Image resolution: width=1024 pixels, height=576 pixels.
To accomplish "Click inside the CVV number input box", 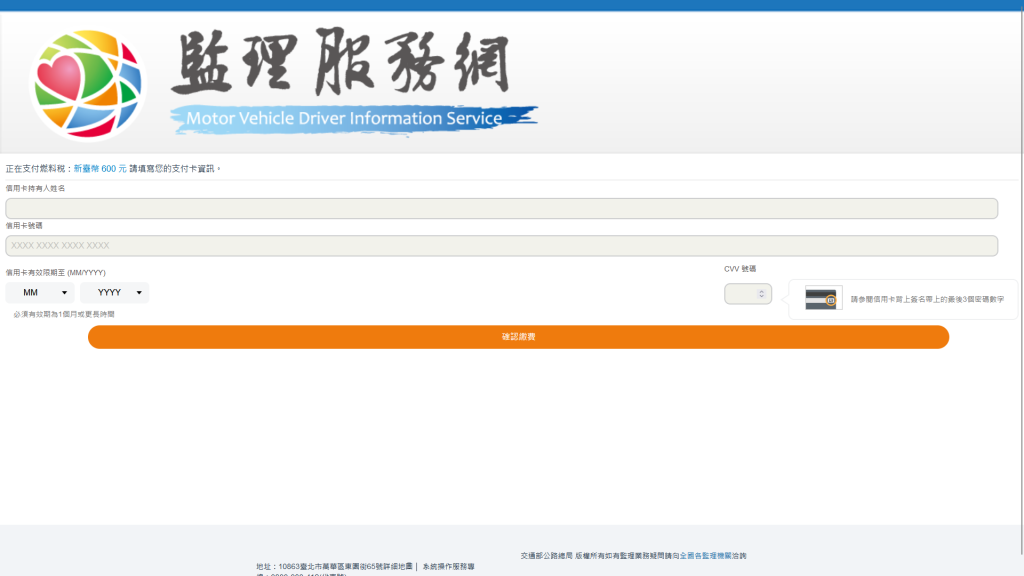I will coord(742,294).
